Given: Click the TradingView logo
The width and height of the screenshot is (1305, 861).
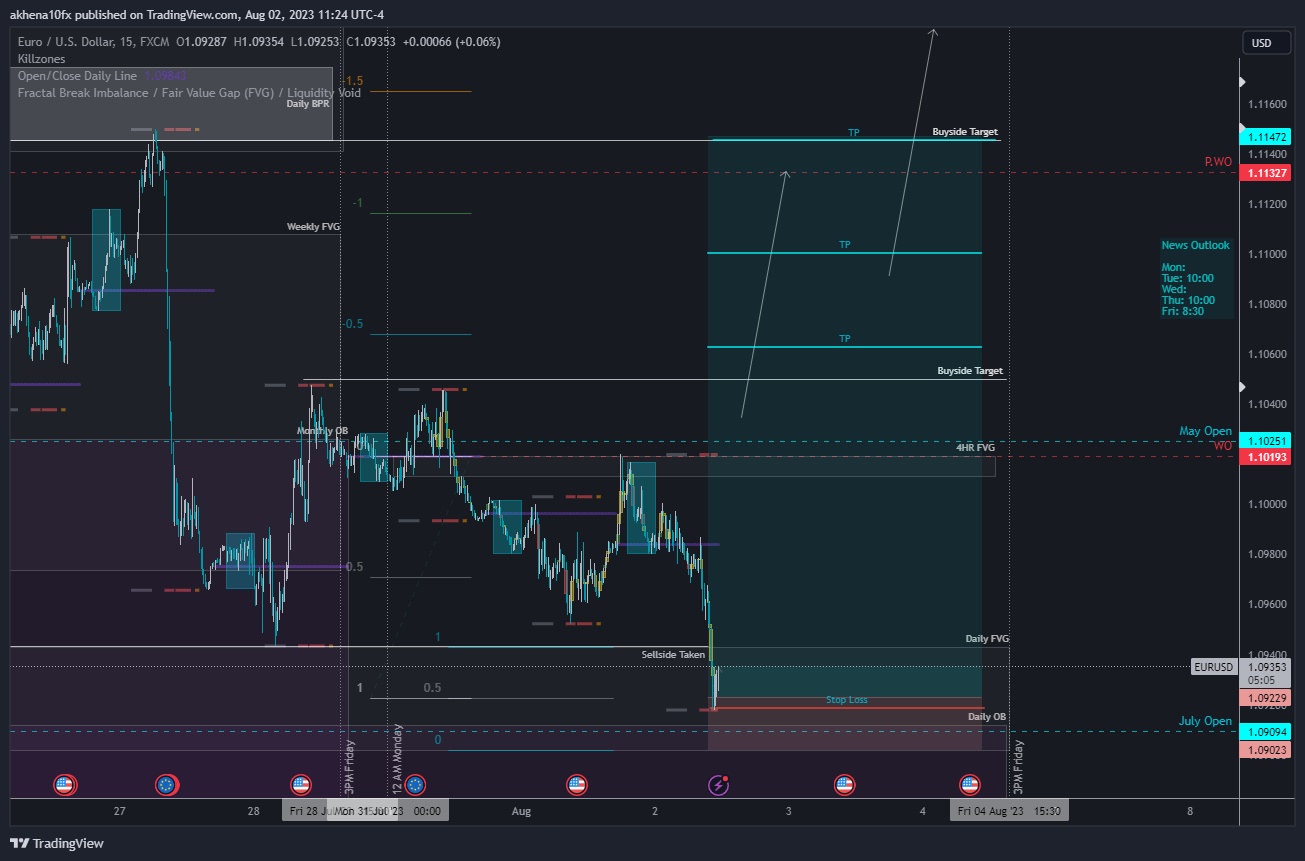Looking at the screenshot, I should (x=57, y=843).
